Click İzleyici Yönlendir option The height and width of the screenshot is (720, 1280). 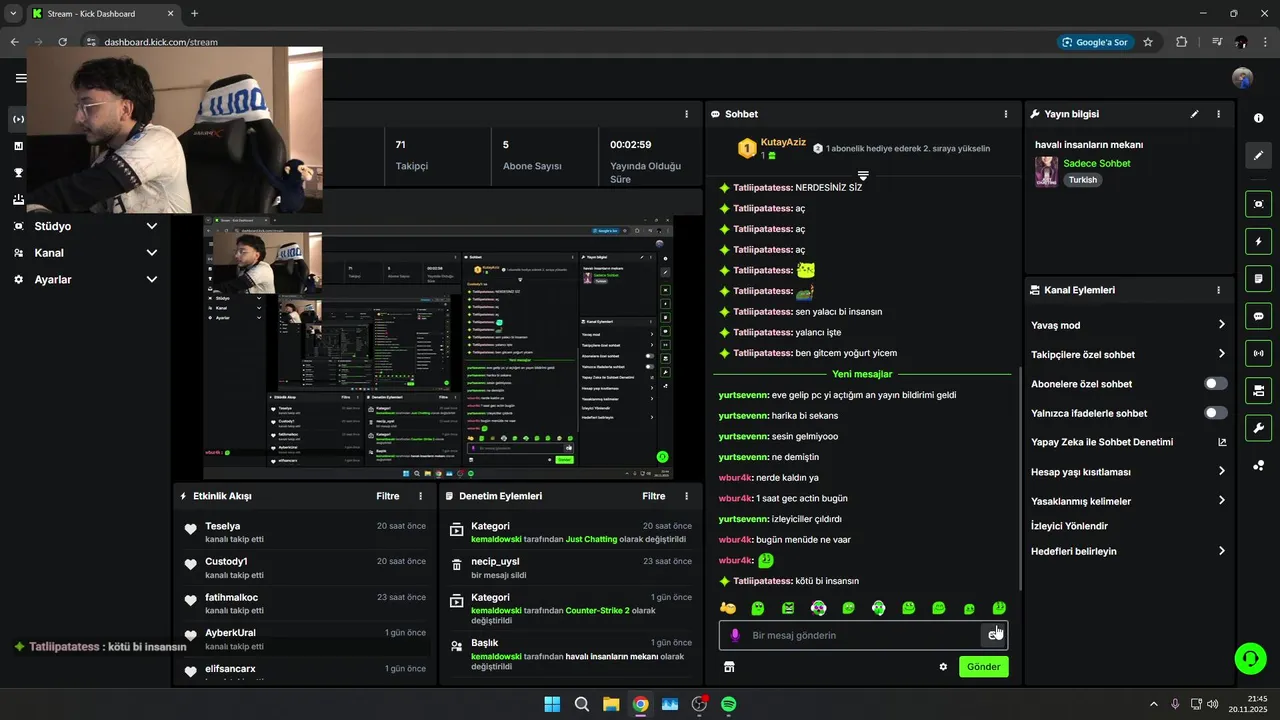click(x=1069, y=526)
